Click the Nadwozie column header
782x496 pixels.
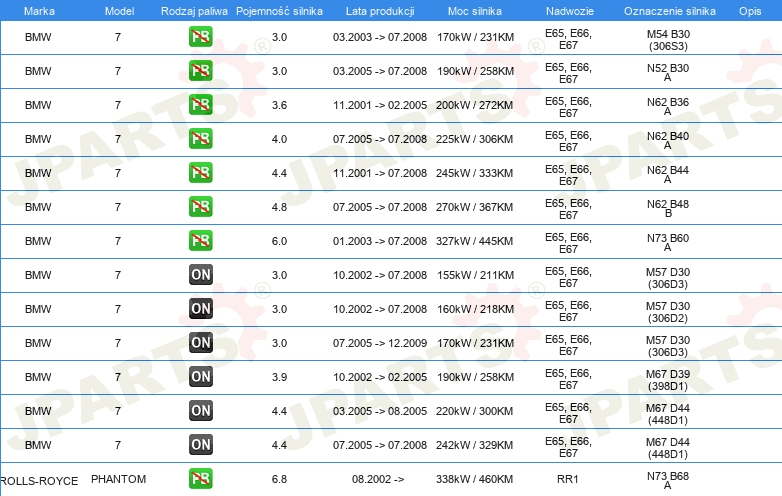(x=570, y=11)
